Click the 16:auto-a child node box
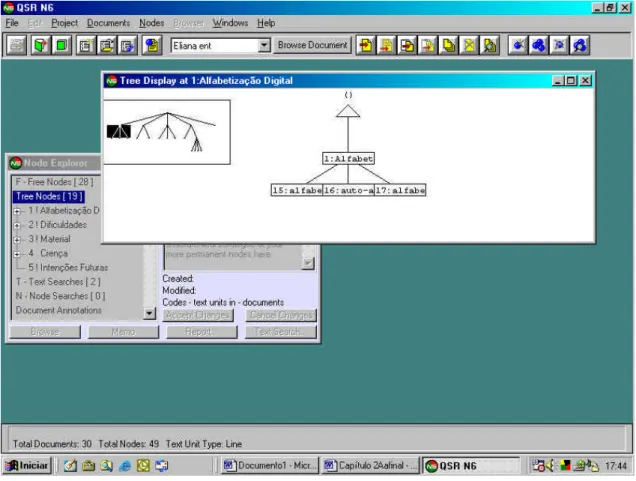This screenshot has width=636, height=481. (348, 190)
